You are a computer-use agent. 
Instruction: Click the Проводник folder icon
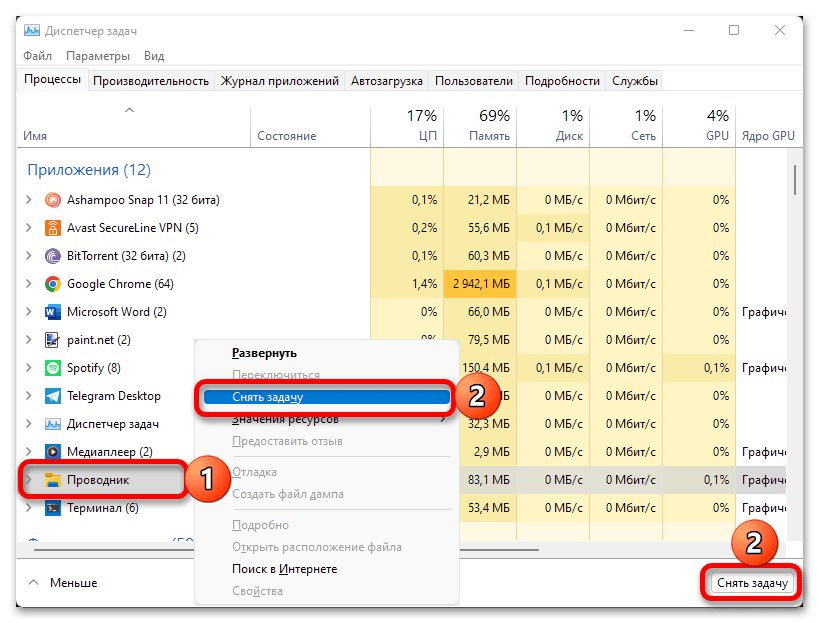click(53, 480)
